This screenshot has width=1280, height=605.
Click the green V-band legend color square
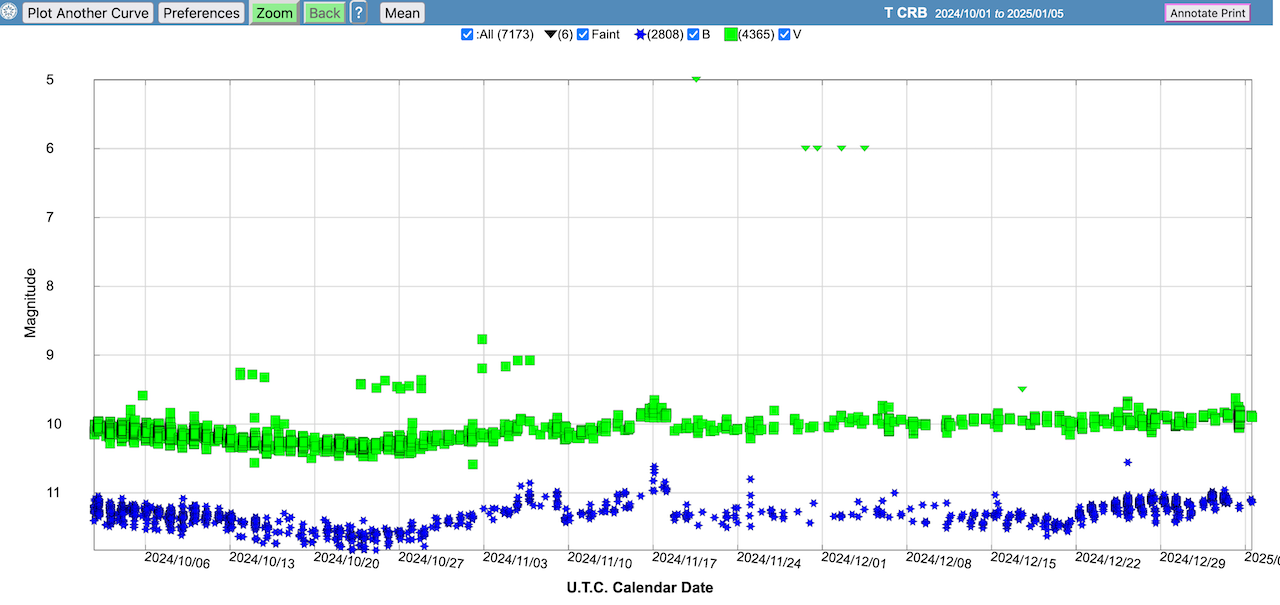pyautogui.click(x=730, y=35)
